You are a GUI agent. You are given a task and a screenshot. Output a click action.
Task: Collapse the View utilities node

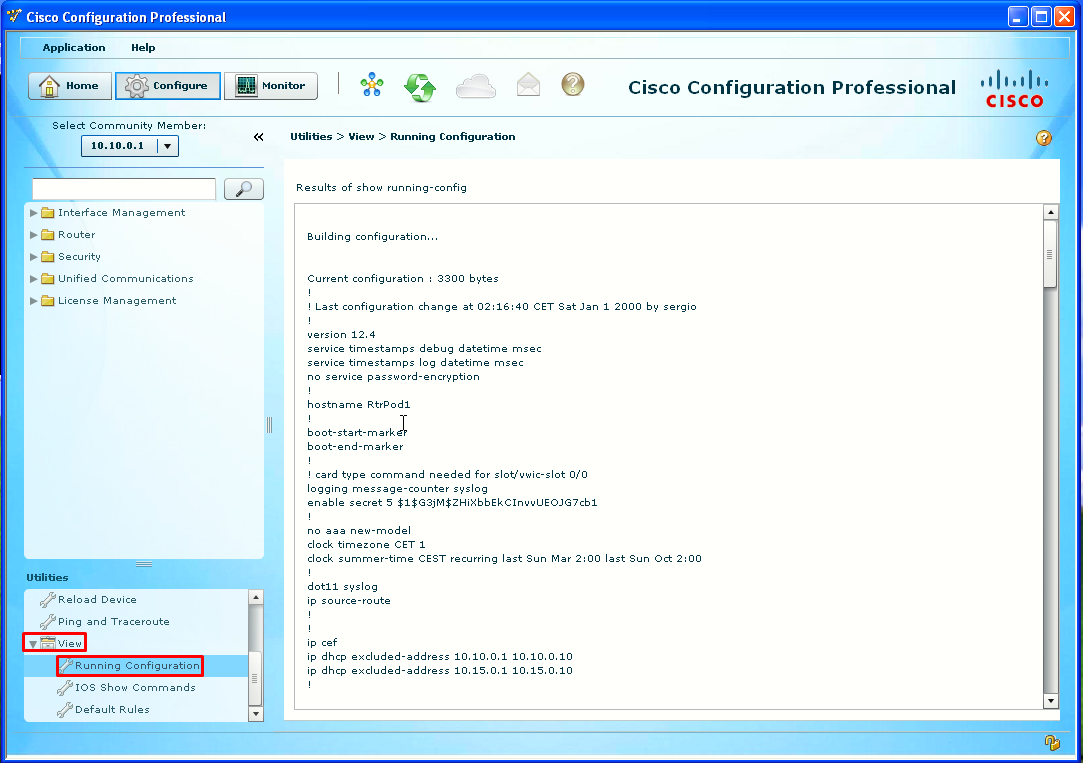[x=32, y=644]
